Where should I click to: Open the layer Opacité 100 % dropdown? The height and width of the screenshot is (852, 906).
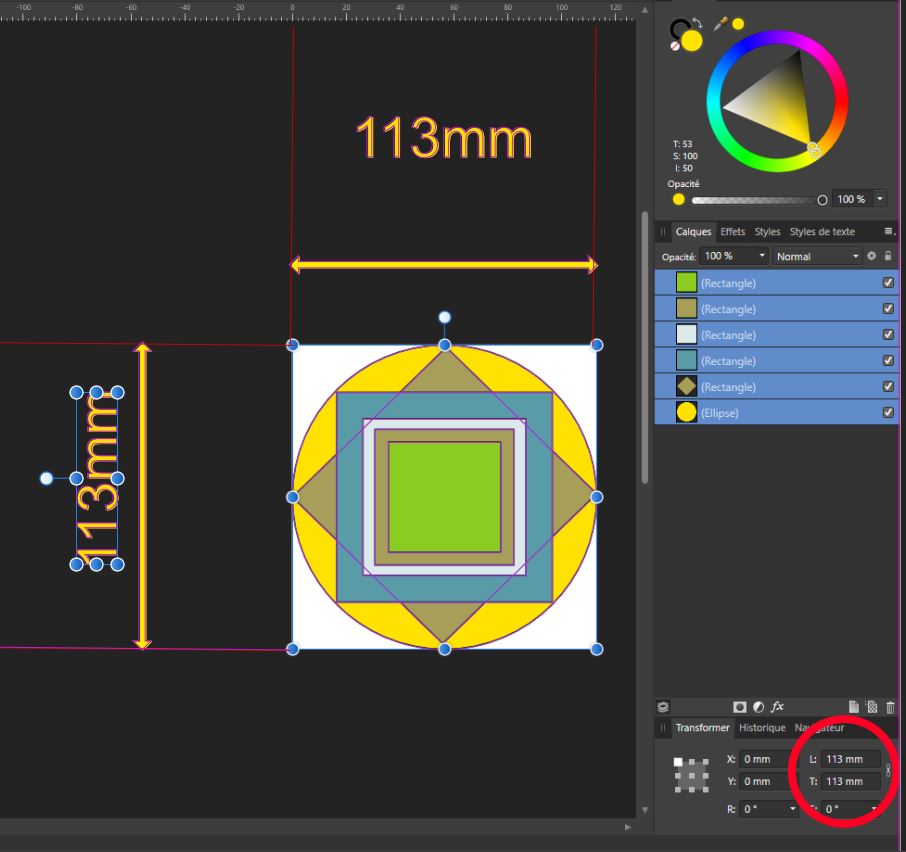762,255
